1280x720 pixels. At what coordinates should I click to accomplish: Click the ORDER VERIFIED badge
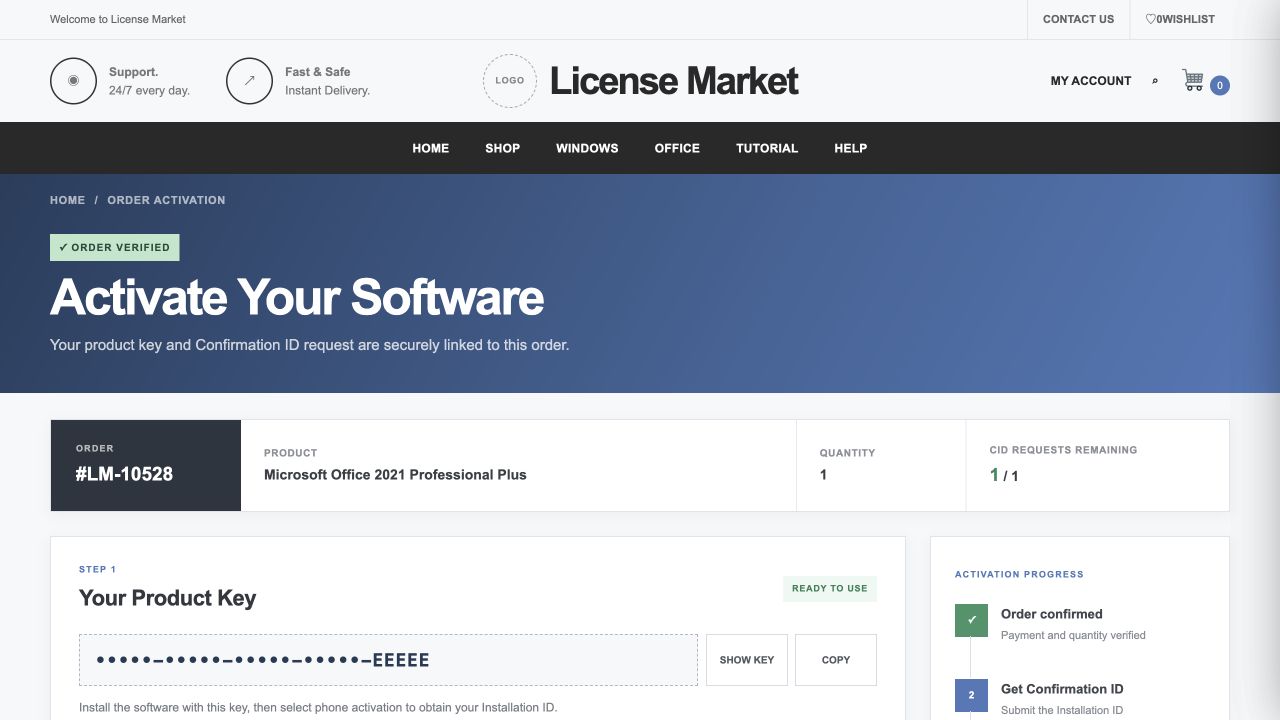[x=115, y=247]
